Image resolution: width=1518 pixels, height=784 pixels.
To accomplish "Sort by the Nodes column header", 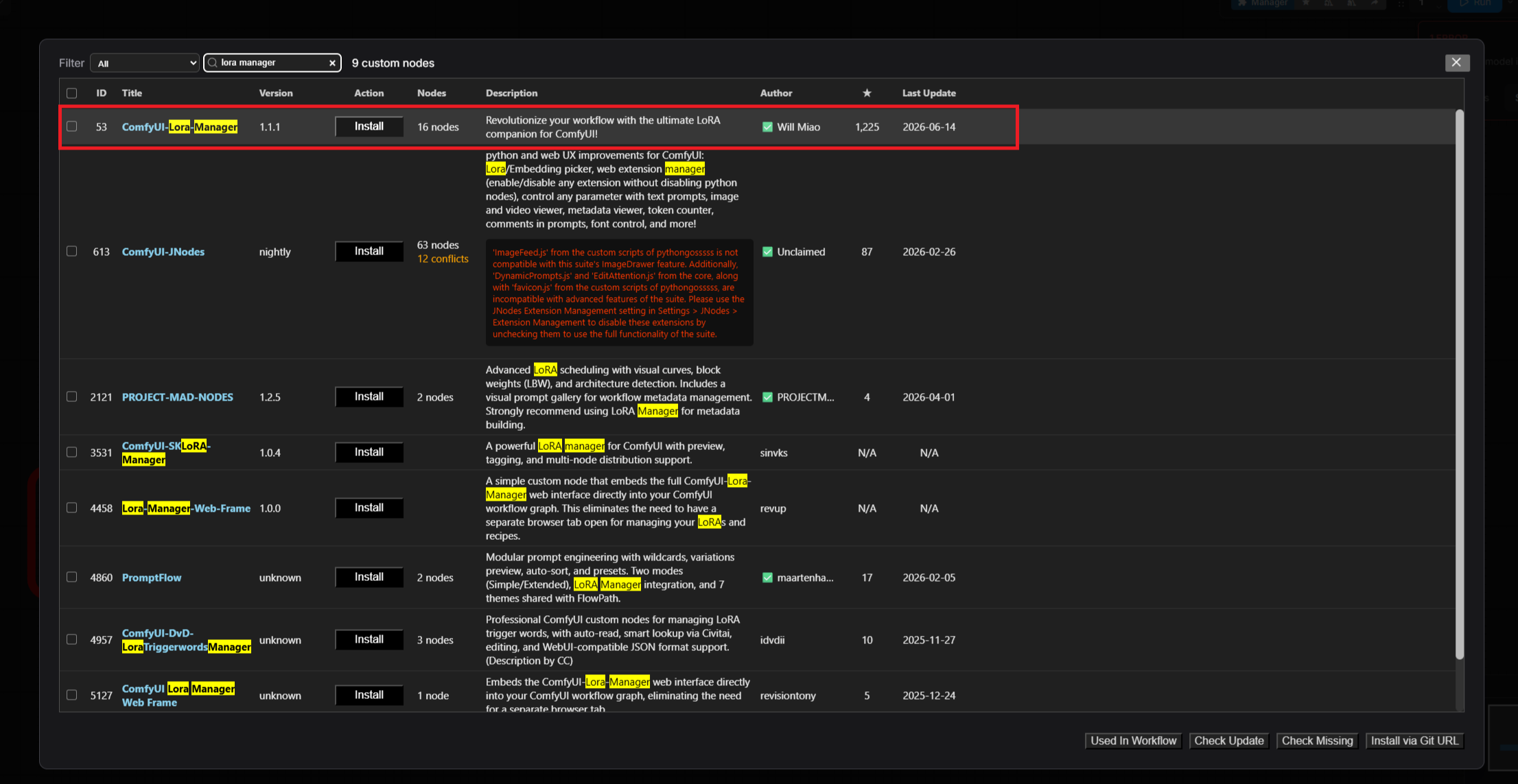I will (x=432, y=93).
